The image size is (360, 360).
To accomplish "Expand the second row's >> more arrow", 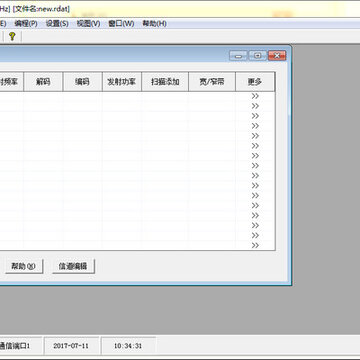I will [x=255, y=106].
